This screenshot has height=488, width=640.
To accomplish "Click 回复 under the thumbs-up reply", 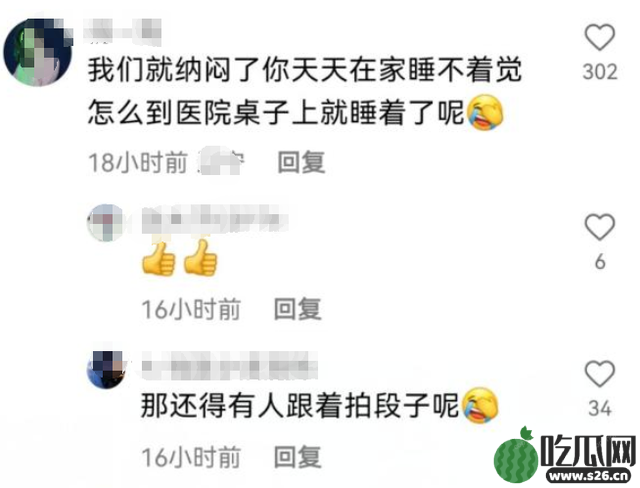I will coord(298,309).
